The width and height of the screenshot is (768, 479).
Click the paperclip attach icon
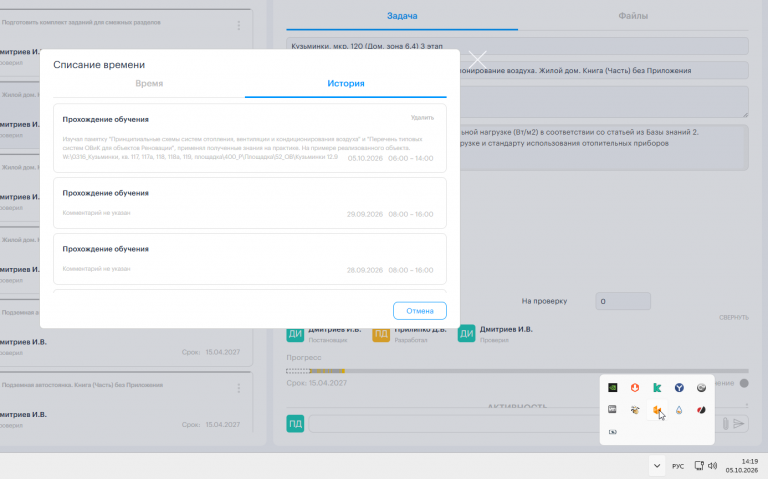point(725,424)
